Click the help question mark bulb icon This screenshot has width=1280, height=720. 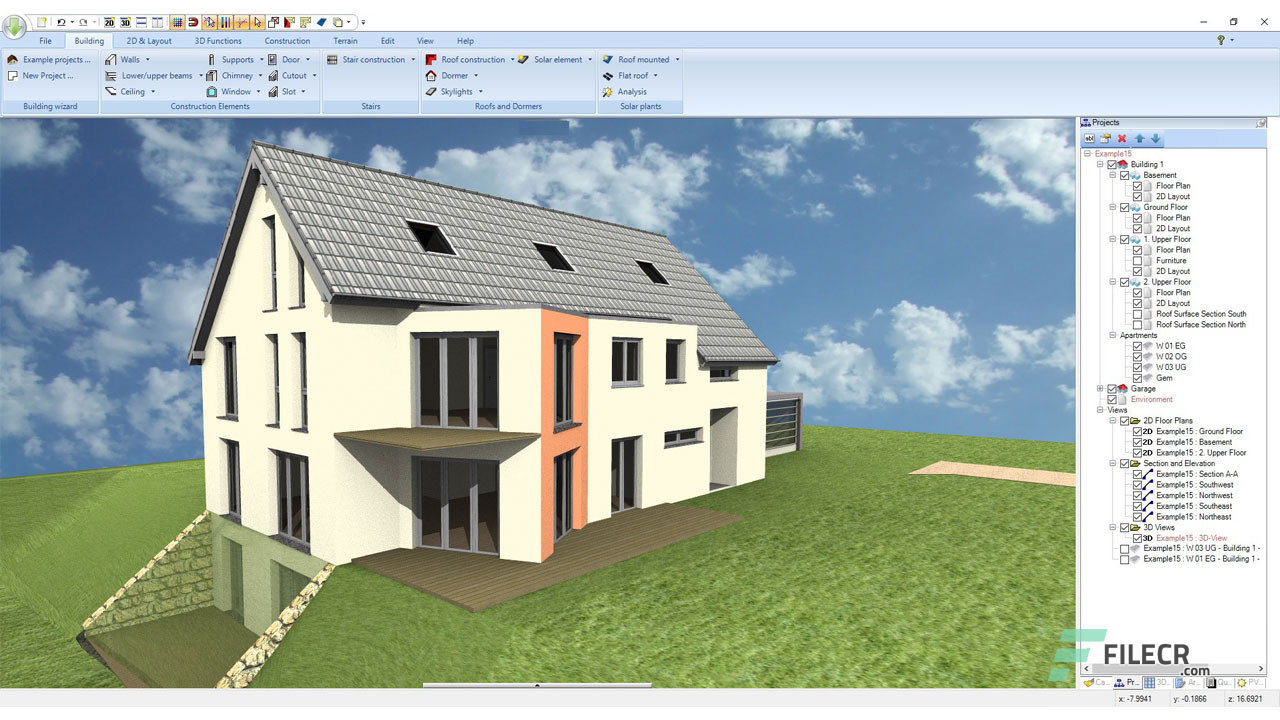1220,40
